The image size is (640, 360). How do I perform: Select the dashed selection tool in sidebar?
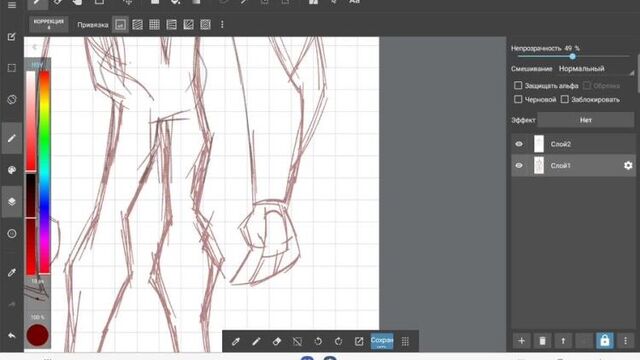tap(12, 68)
